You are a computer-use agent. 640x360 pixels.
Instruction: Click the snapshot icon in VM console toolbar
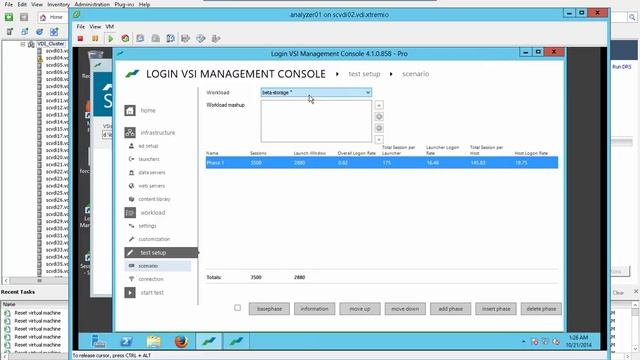click(x=140, y=38)
